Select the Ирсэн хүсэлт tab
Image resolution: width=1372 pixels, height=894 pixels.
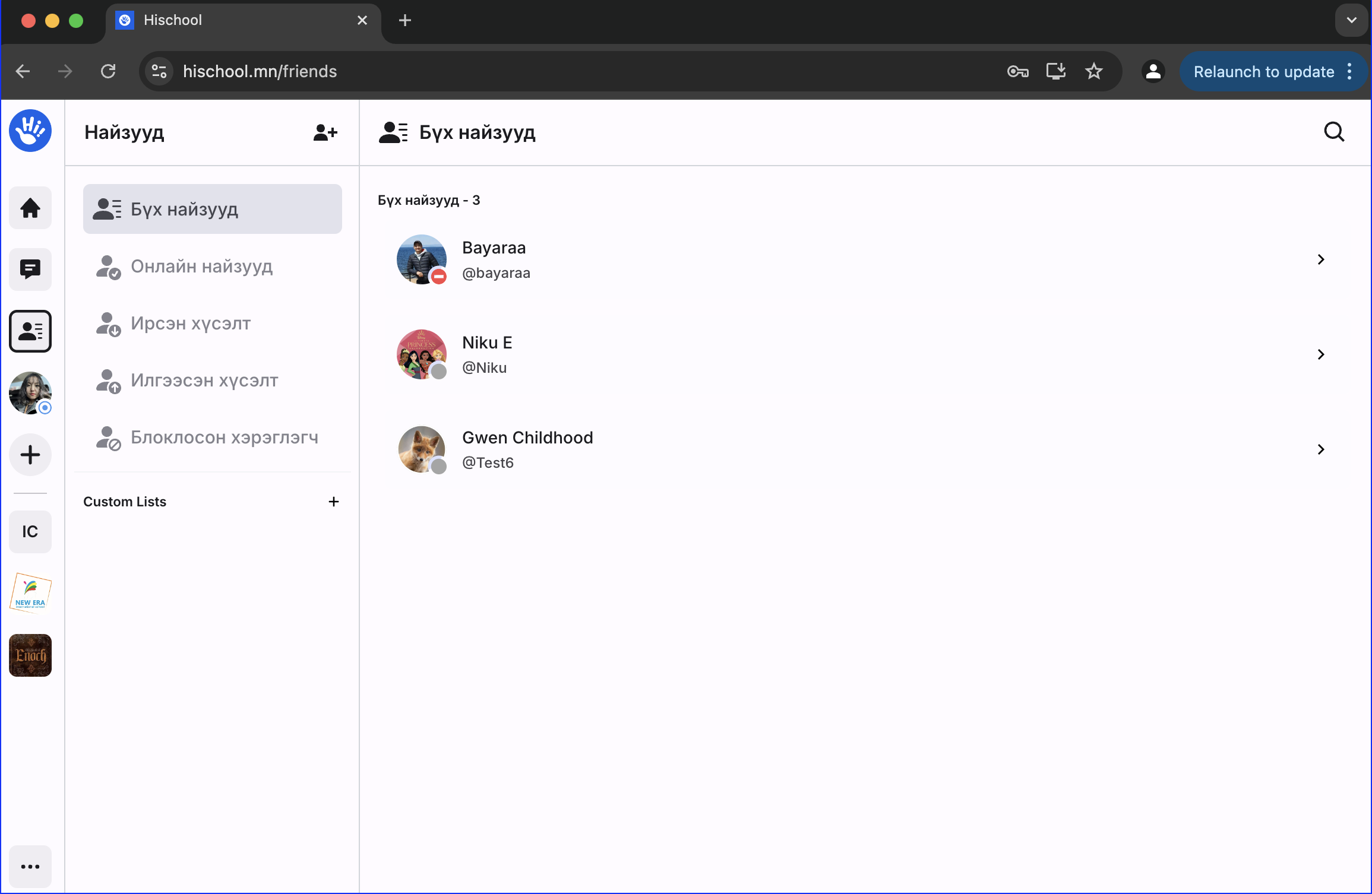pos(191,324)
